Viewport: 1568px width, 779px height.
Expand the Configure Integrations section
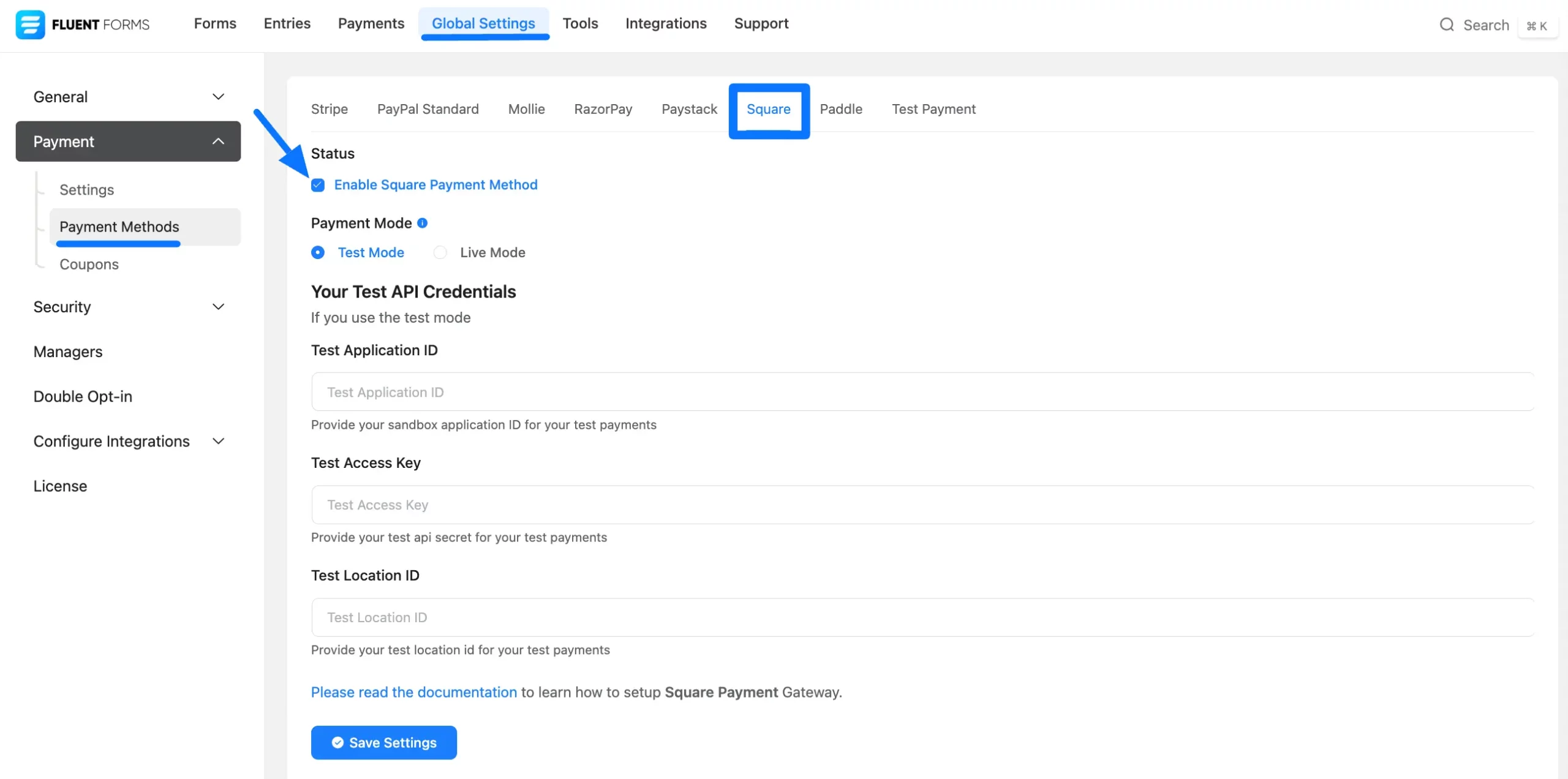click(218, 442)
